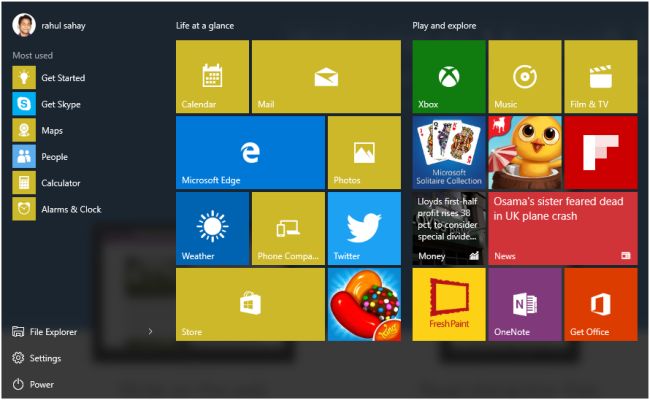The image size is (650, 400).
Task: Open the Calendar tile
Action: pyautogui.click(x=212, y=77)
